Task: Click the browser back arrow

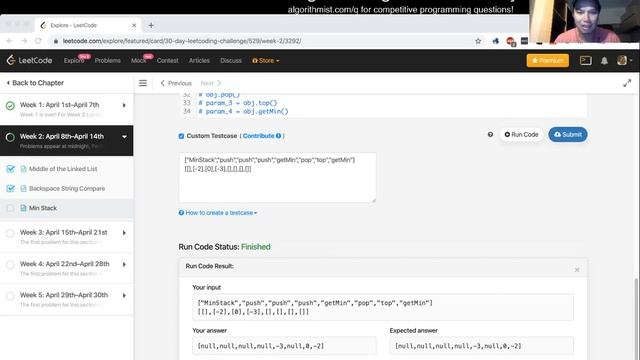Action: tap(9, 41)
